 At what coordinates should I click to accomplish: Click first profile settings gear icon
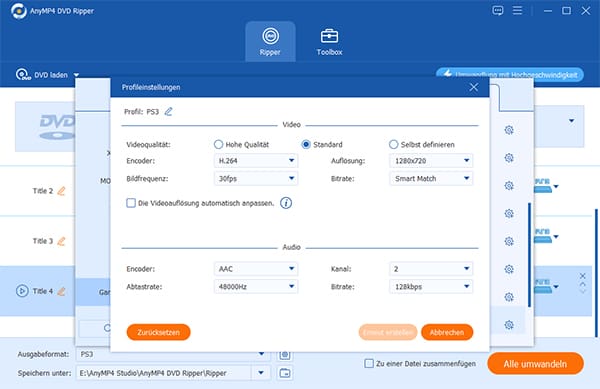click(x=509, y=130)
